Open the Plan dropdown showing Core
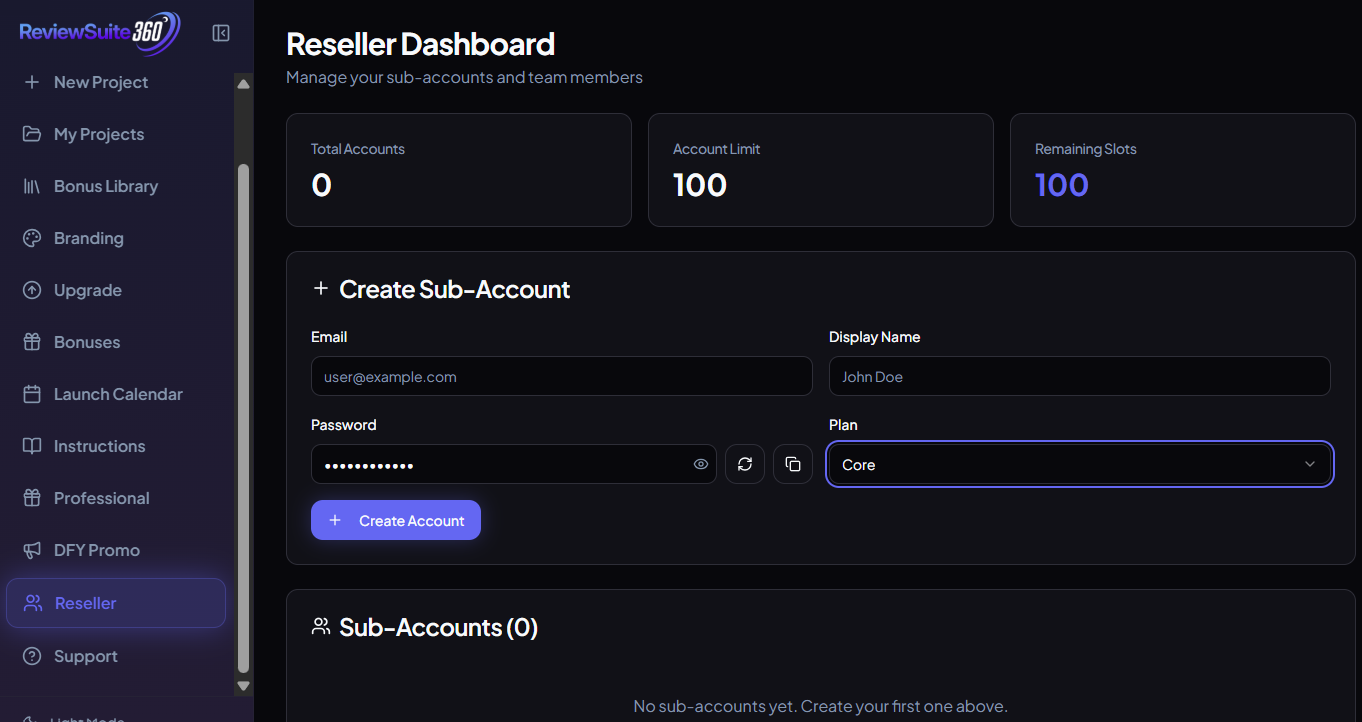The width and height of the screenshot is (1362, 722). point(1079,465)
